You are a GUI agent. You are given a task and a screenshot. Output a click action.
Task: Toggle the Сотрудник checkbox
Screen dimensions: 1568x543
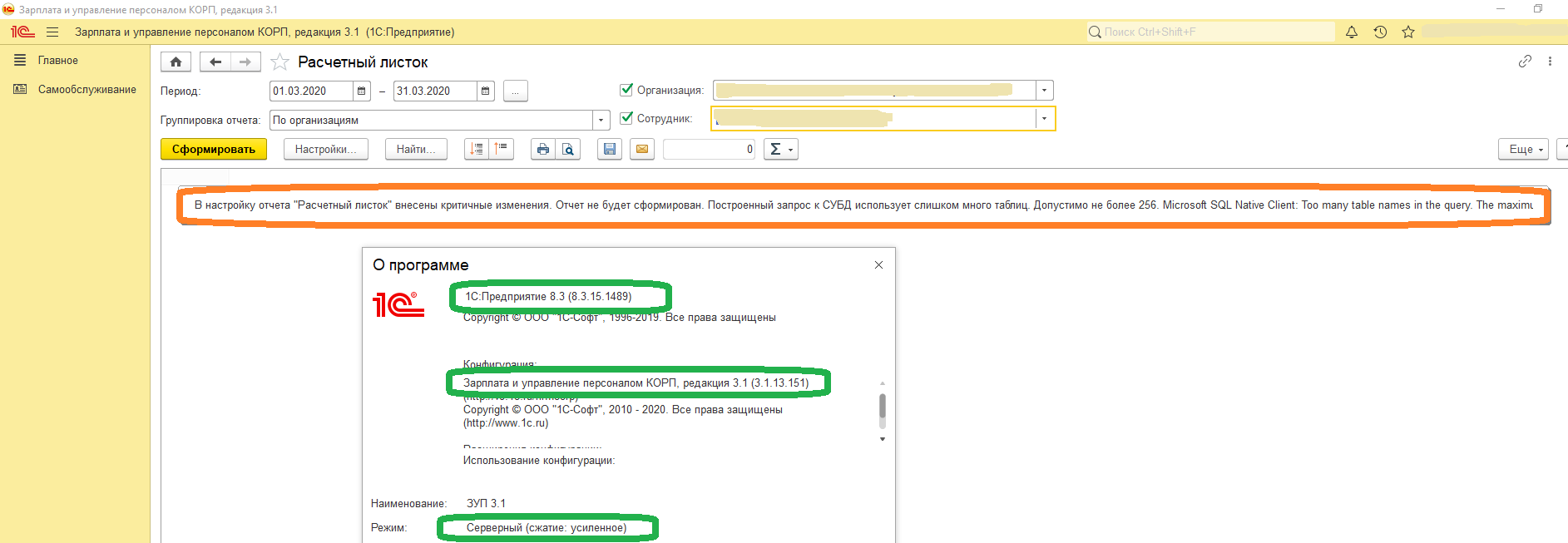626,117
